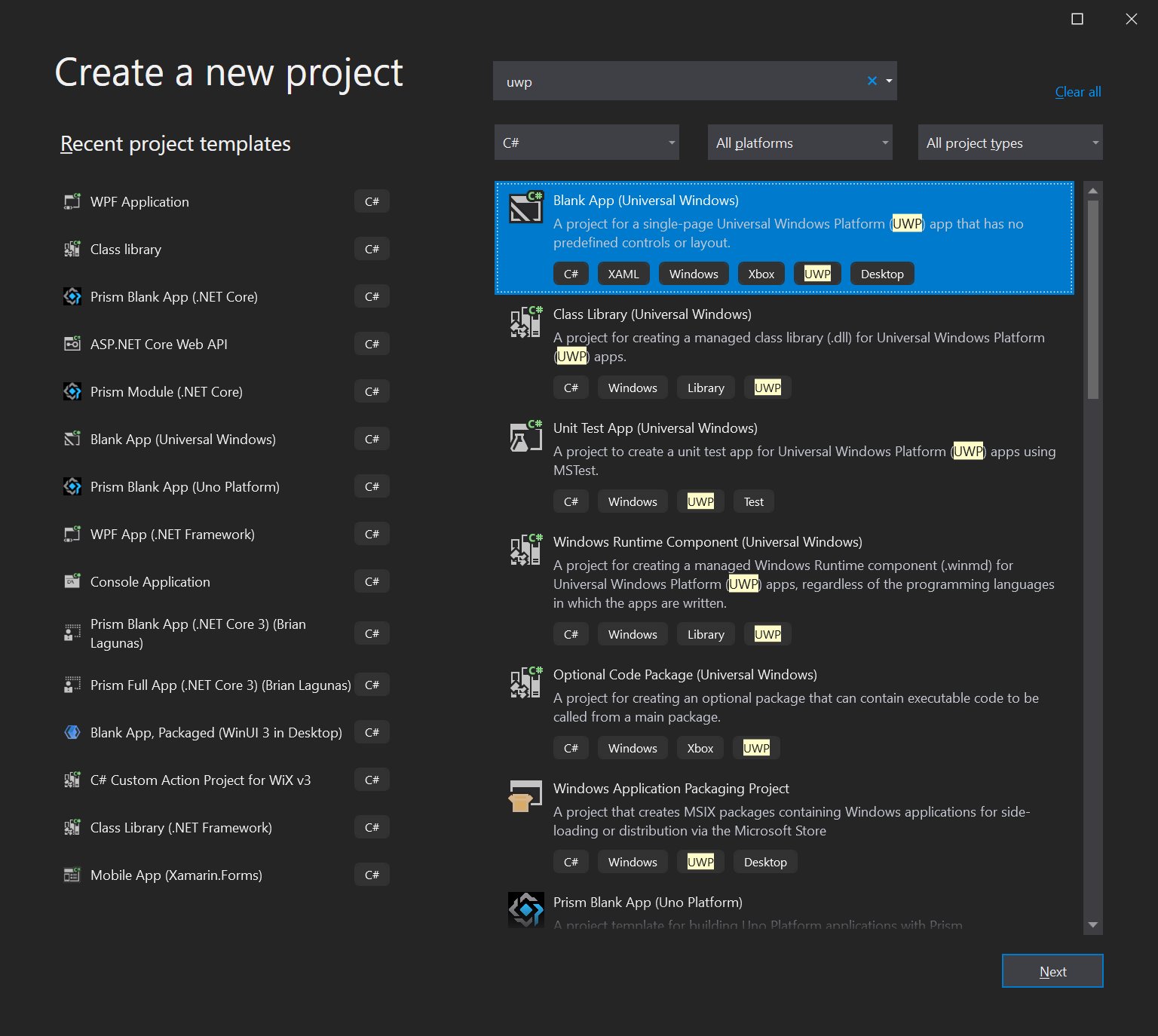Click the UWP tag on Unit Test App
The width and height of the screenshot is (1158, 1036).
click(700, 501)
